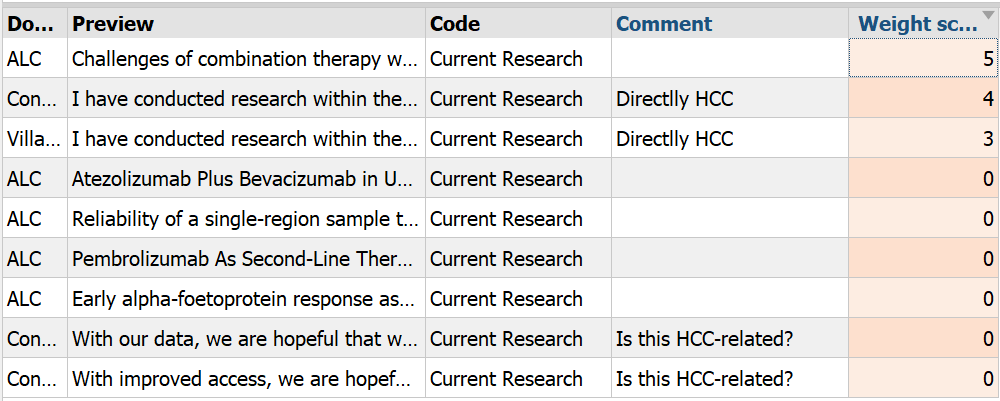1000x401 pixels.
Task: Click empty comment cell in first ALC row
Action: point(730,59)
